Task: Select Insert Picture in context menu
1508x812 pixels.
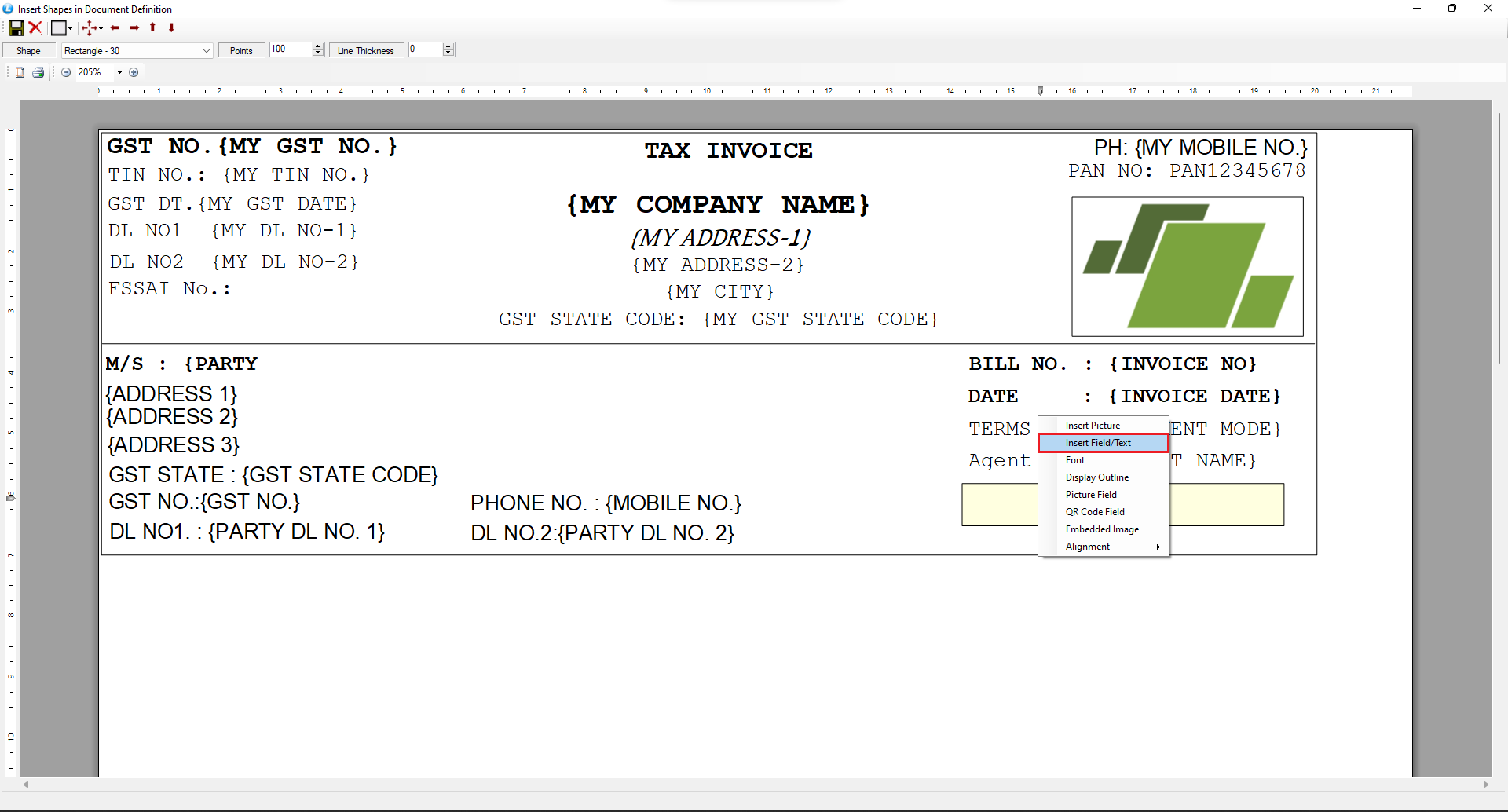Action: (x=1093, y=426)
